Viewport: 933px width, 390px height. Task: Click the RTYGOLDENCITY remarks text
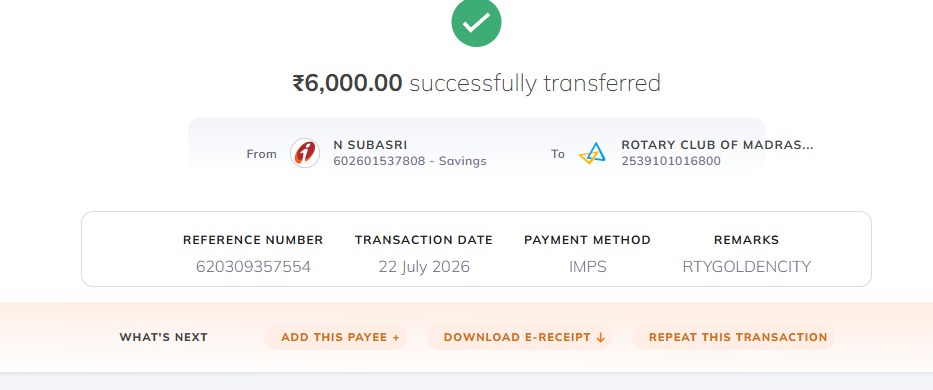[746, 266]
